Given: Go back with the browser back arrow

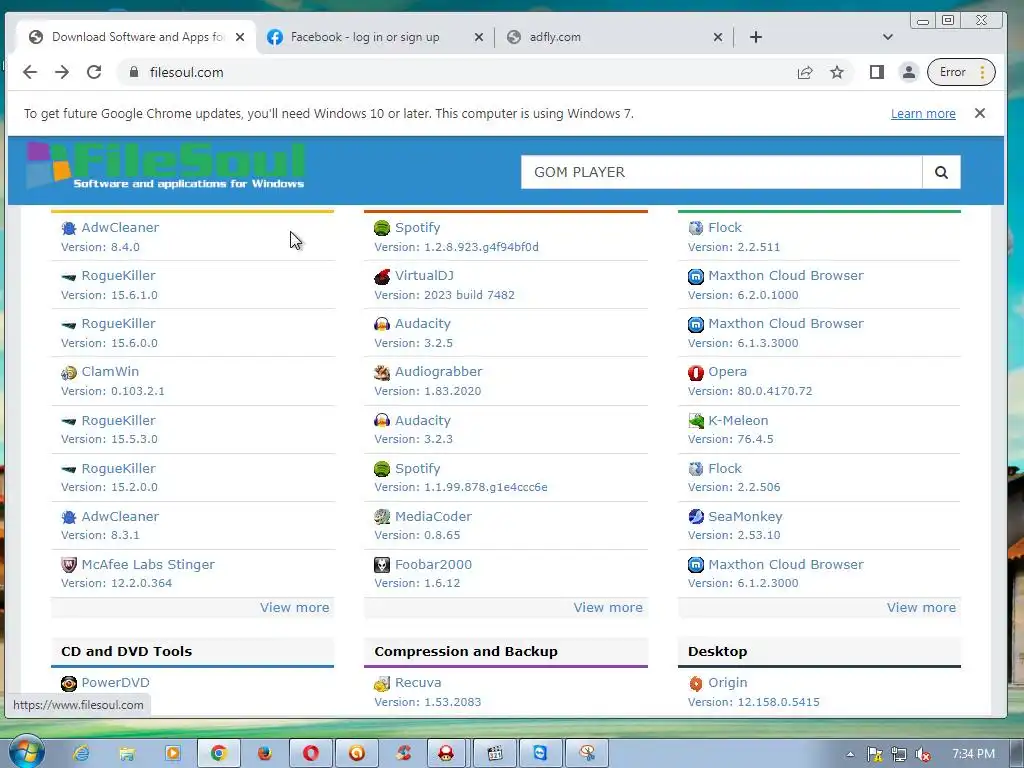Looking at the screenshot, I should click(30, 72).
